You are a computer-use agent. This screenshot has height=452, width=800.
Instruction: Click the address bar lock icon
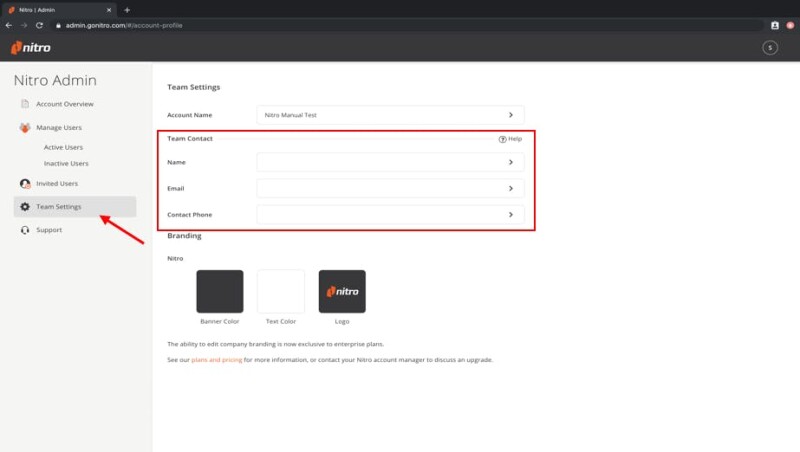58,25
